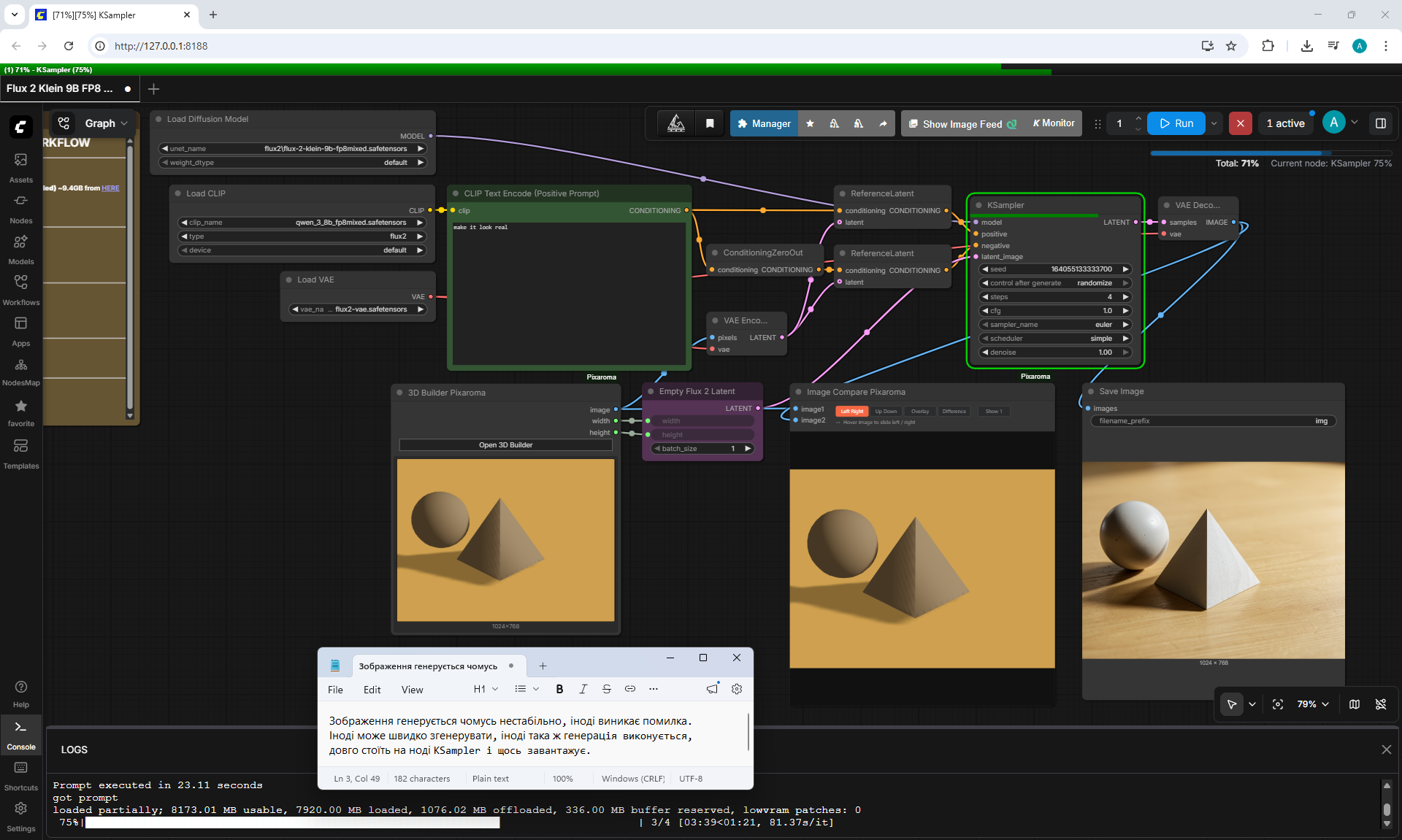Select Left Right compare mode

tap(851, 411)
